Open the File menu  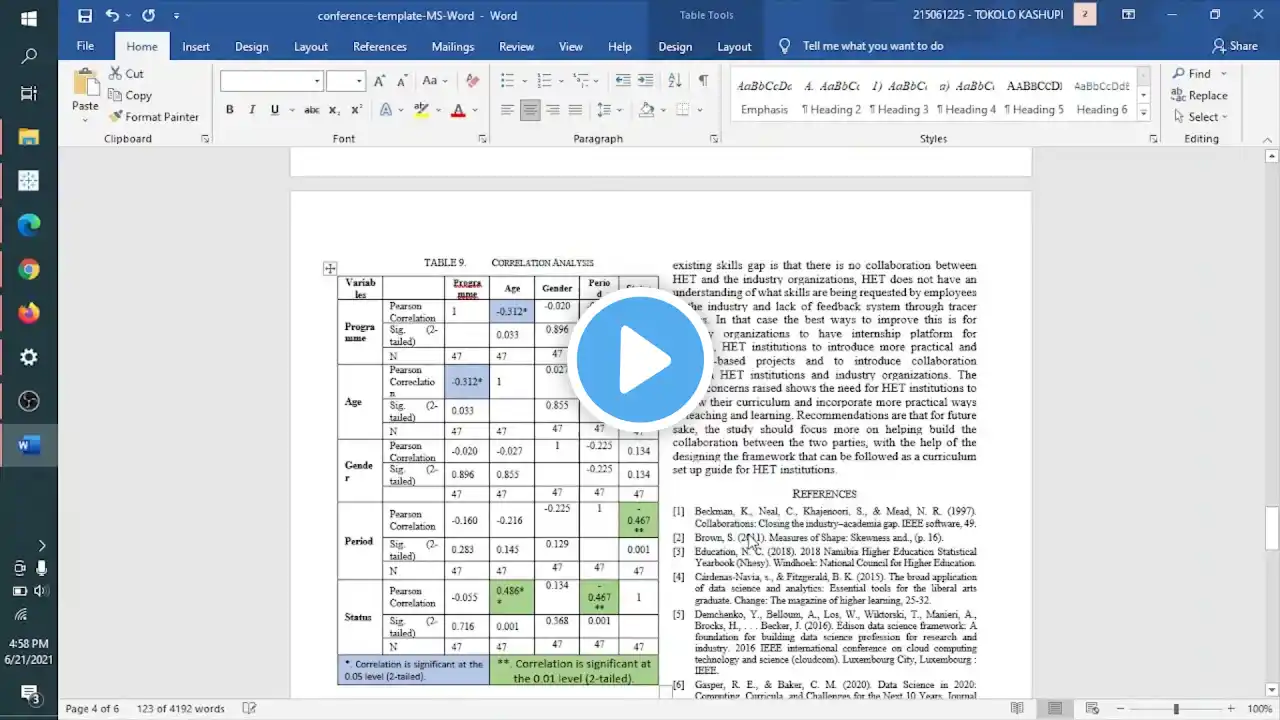[86, 46]
